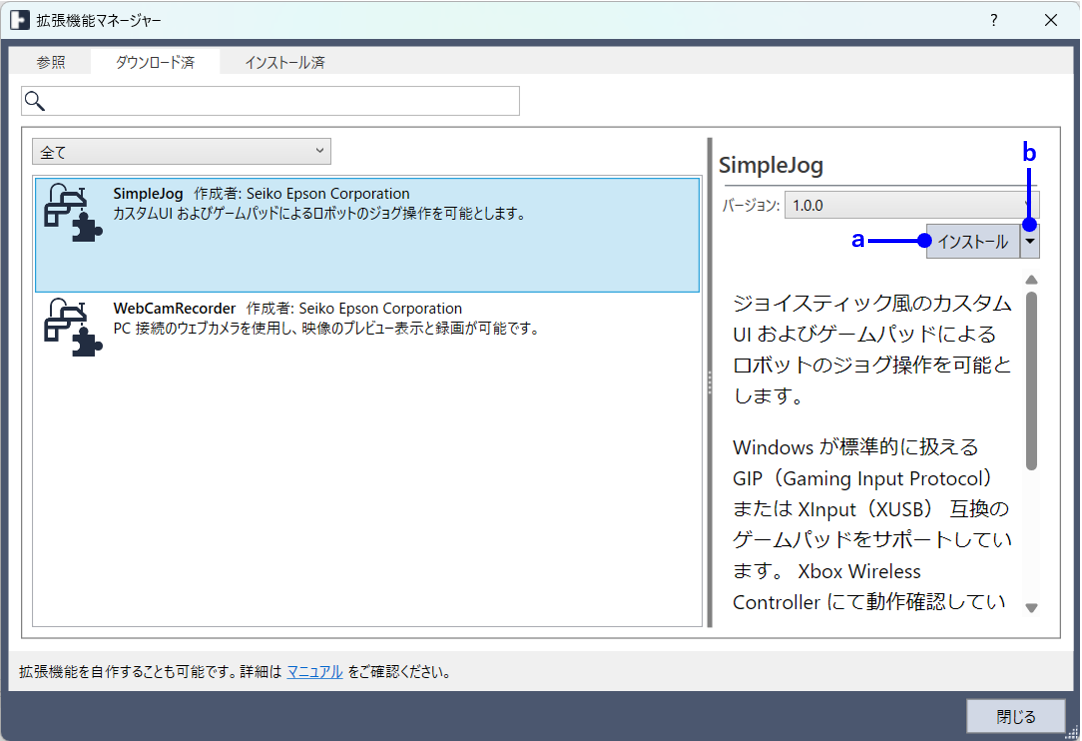The height and width of the screenshot is (741, 1082).
Task: Select the ダウンロード済 tab
Action: [x=155, y=62]
